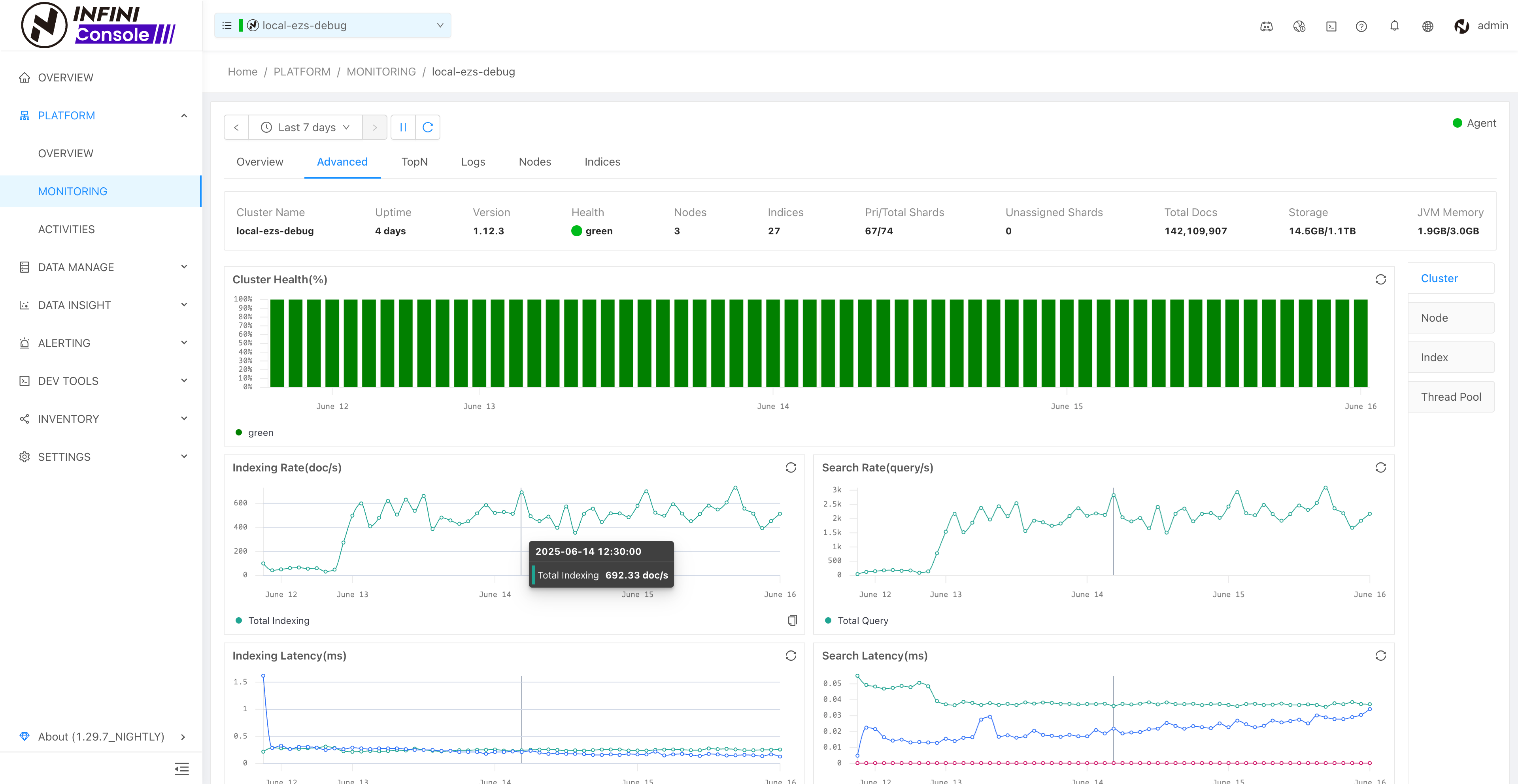Open the Last 7 days time picker
This screenshot has height=784, width=1518.
[305, 127]
